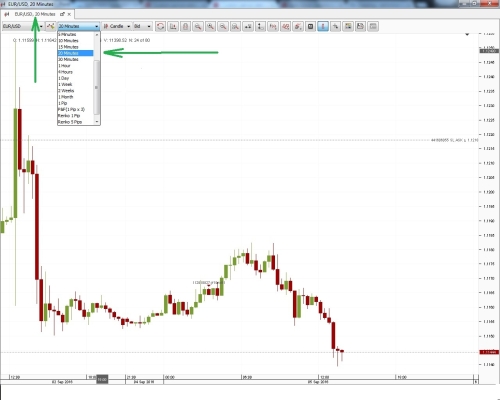Open the Candle chart type dropdown

[116, 26]
